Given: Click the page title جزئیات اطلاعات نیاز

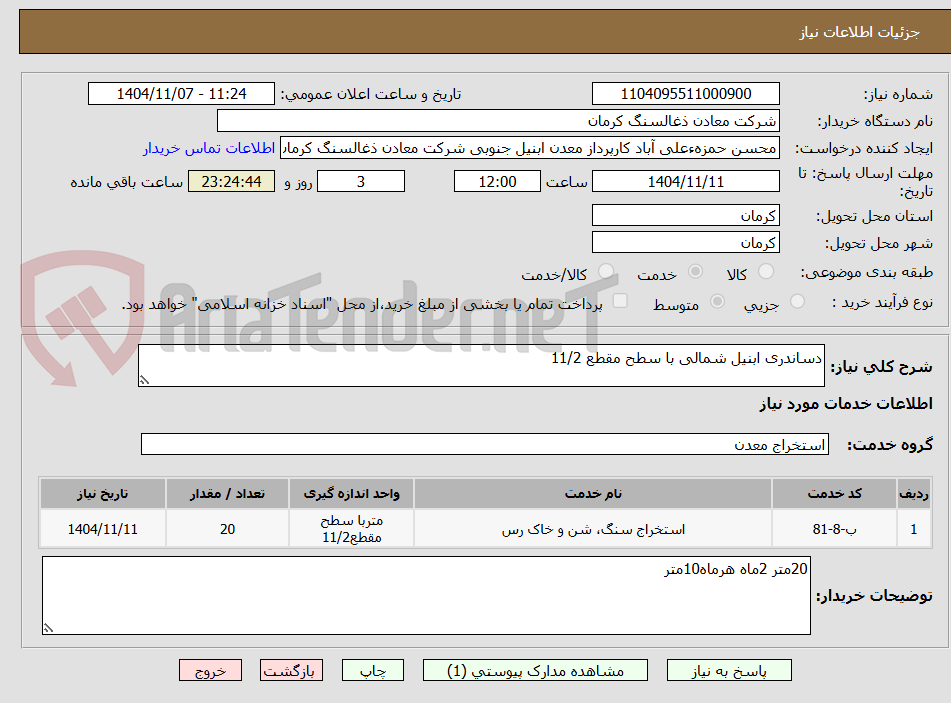Looking at the screenshot, I should (x=859, y=32).
